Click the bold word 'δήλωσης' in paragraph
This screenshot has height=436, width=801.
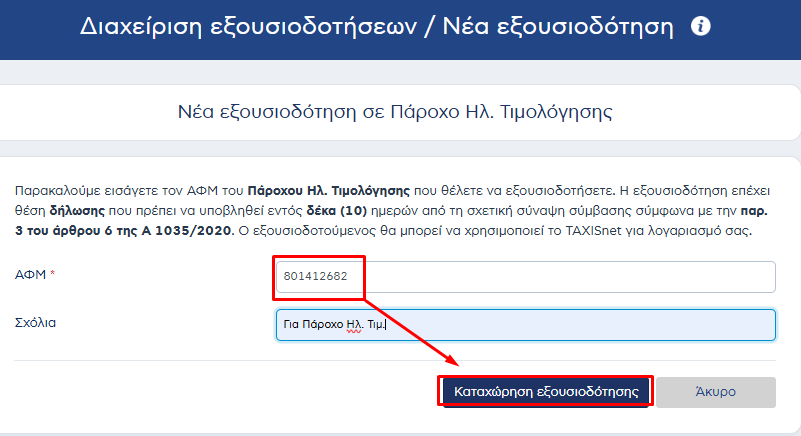pos(77,211)
